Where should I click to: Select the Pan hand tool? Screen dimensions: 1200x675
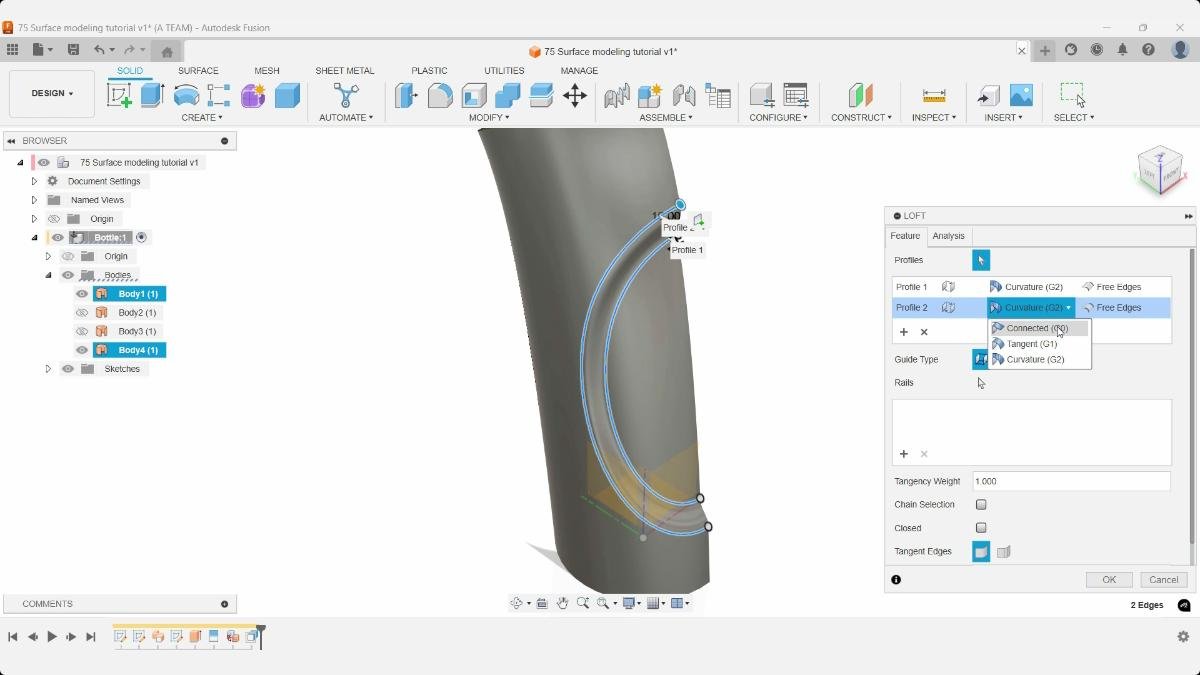coord(562,603)
